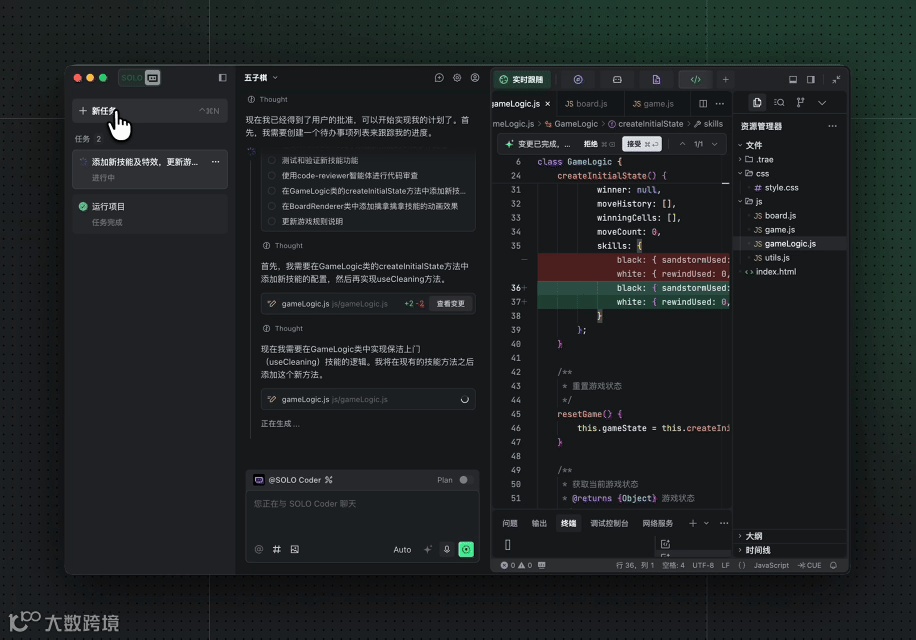Toggle the bottom panel layout icon
Viewport: 916px width, 640px height.
pyautogui.click(x=793, y=79)
